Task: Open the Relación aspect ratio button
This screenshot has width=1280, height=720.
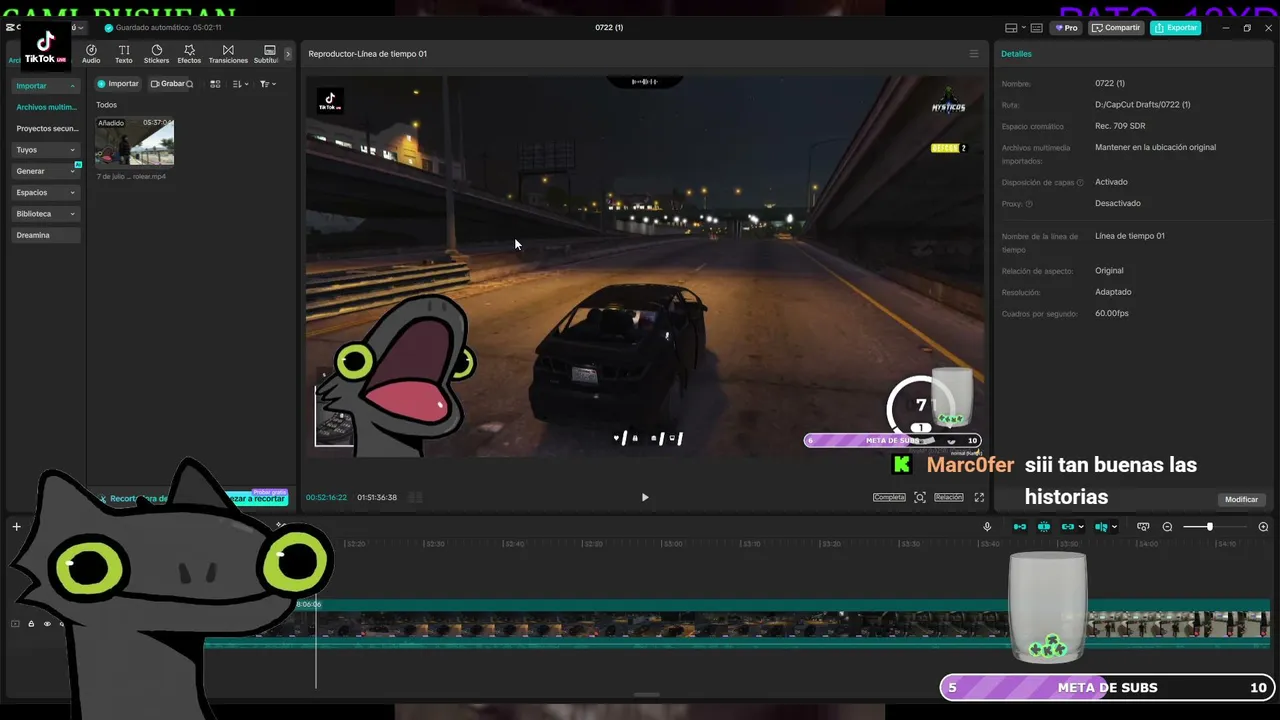Action: (949, 497)
